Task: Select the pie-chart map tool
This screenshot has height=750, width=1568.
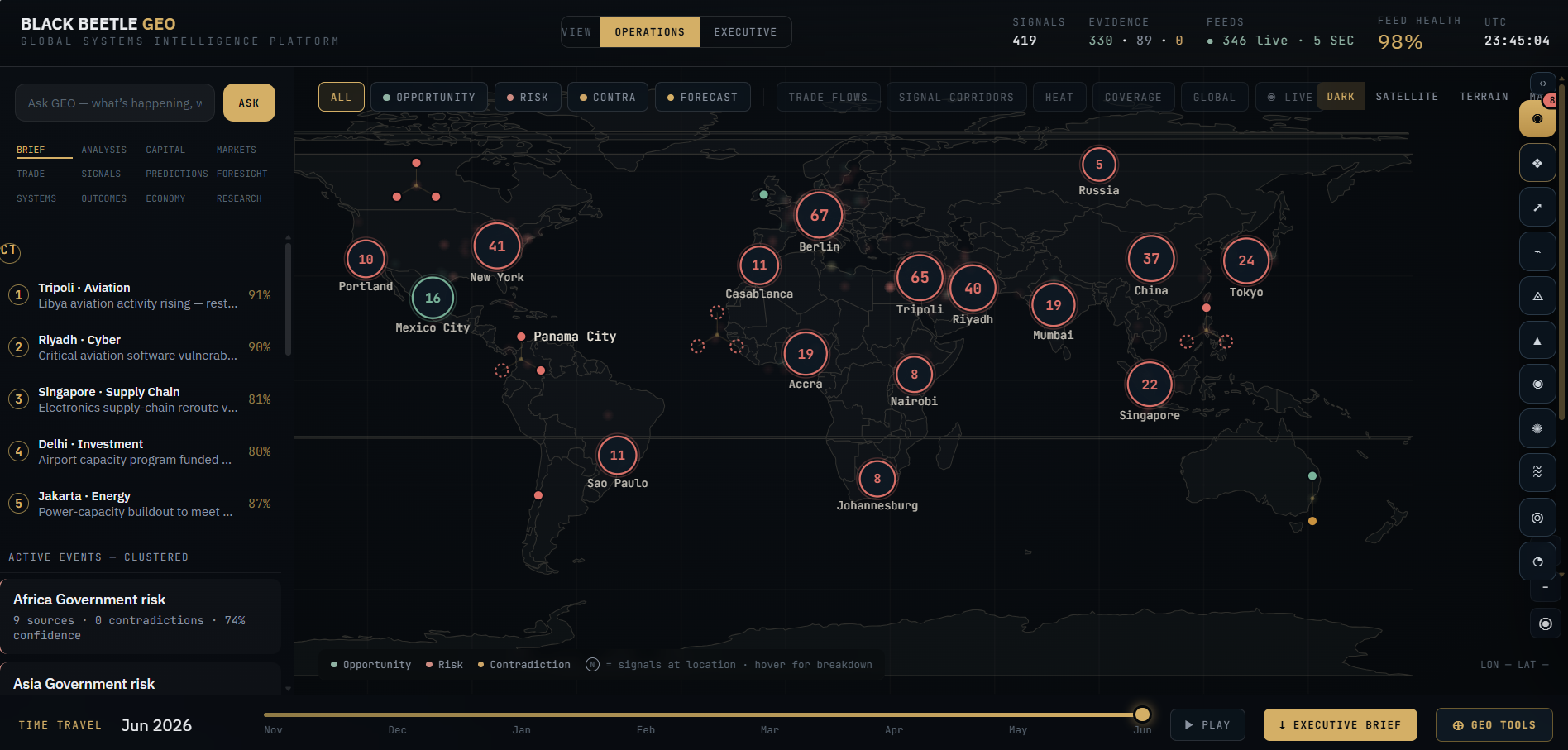Action: 1537,561
